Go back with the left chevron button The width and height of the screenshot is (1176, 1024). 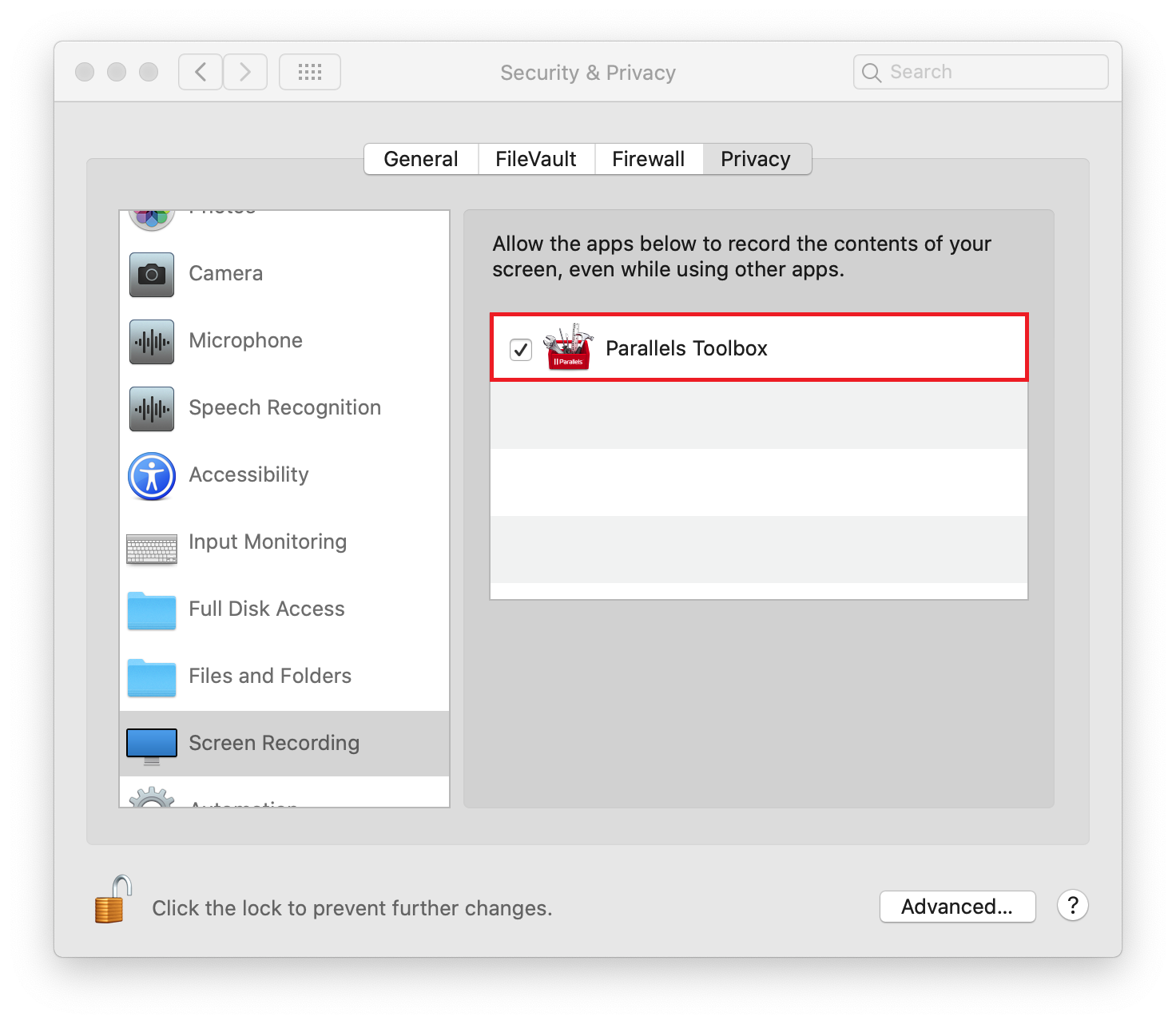tap(201, 72)
